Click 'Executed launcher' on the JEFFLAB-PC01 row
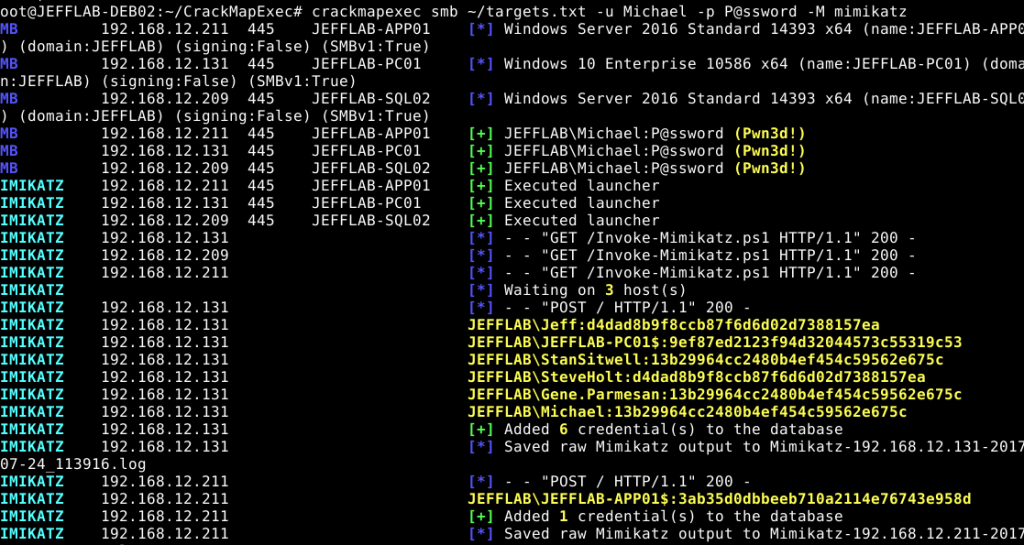Viewport: 1024px width, 545px height. coord(582,203)
